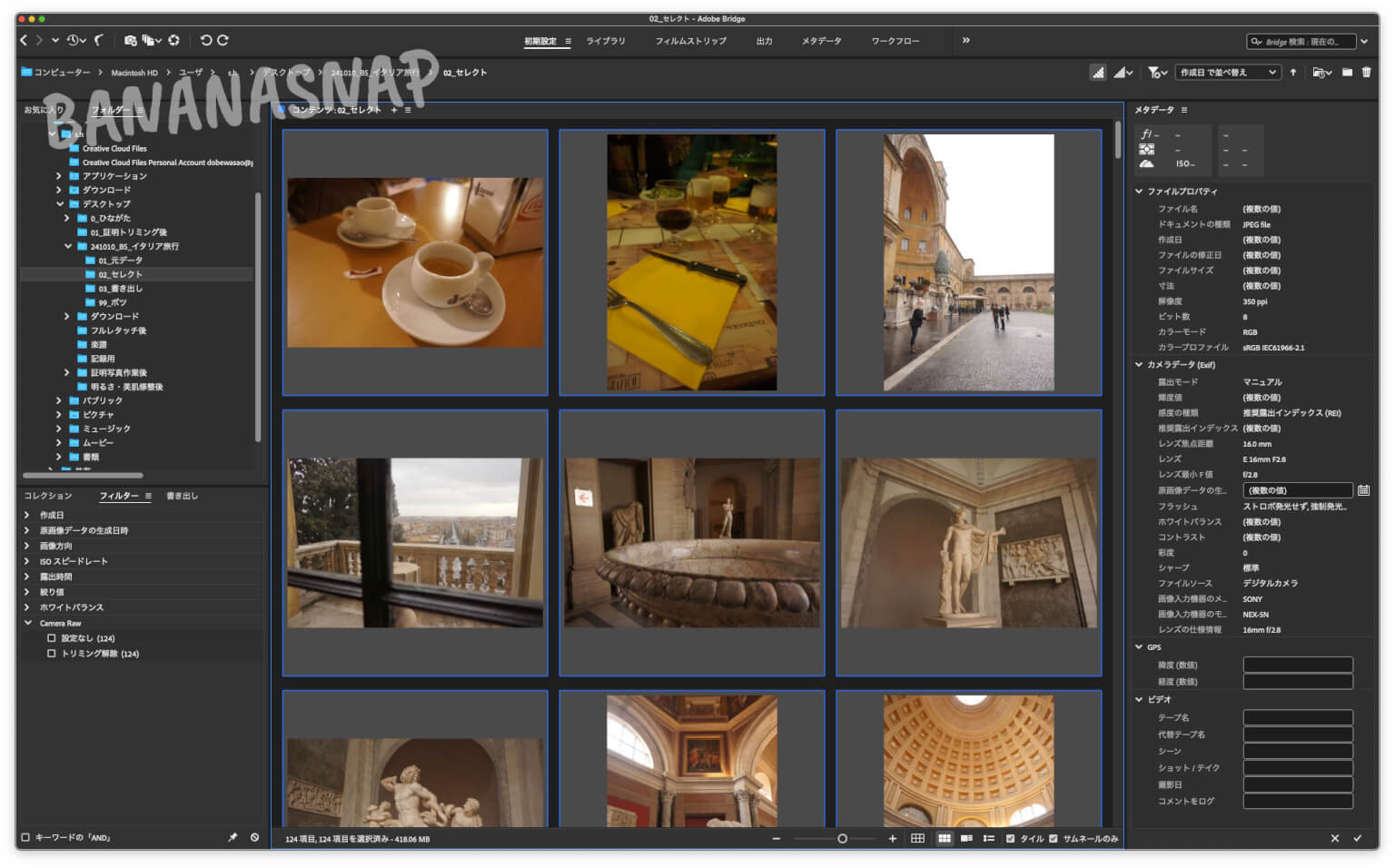Expand more workspaces double chevron

click(x=965, y=40)
